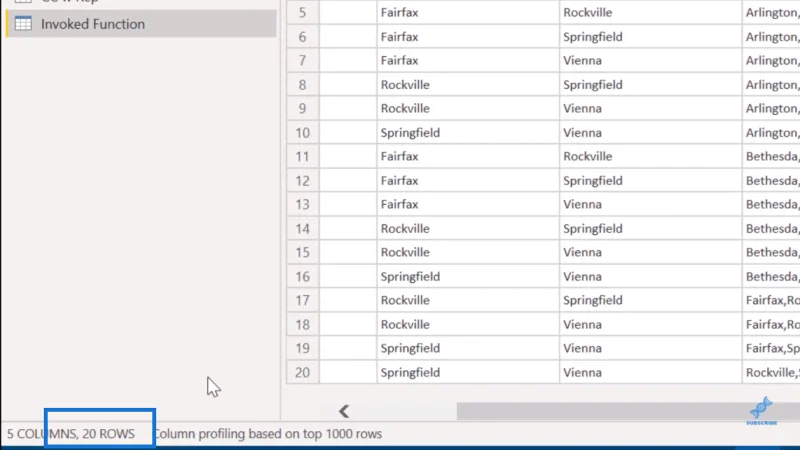Select row header 14

tap(303, 229)
